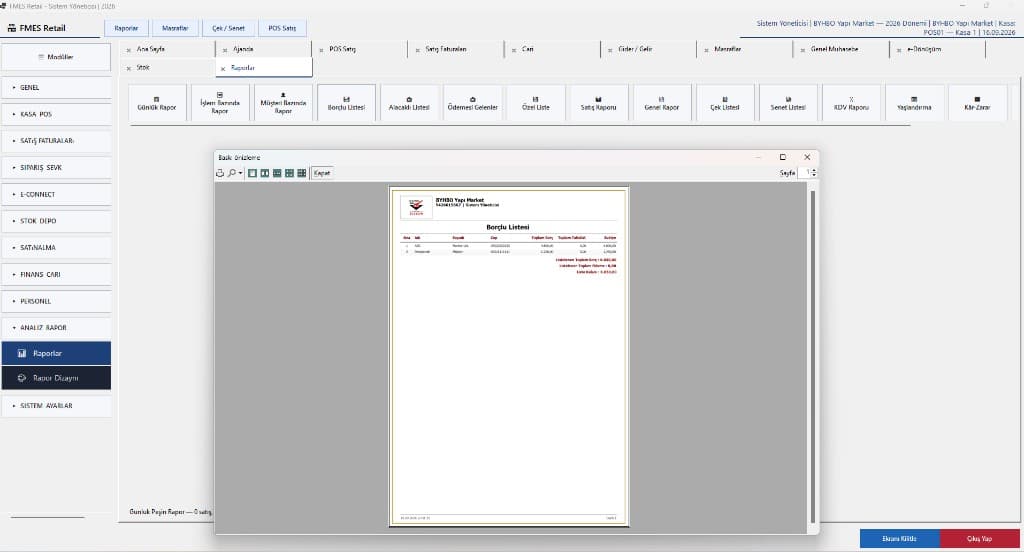Expand the GENEL sidebar section

click(x=56, y=87)
